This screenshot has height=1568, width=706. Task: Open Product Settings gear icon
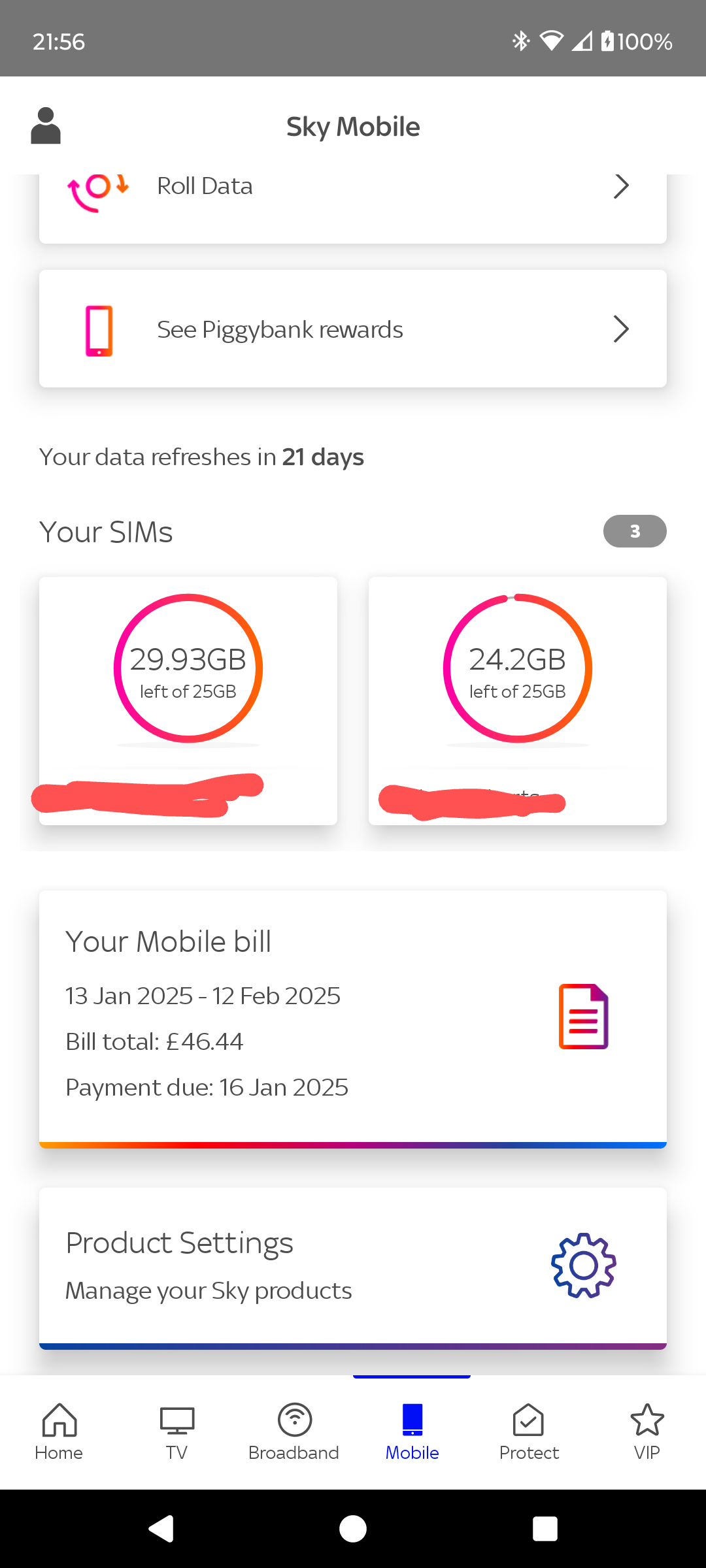(x=583, y=1266)
